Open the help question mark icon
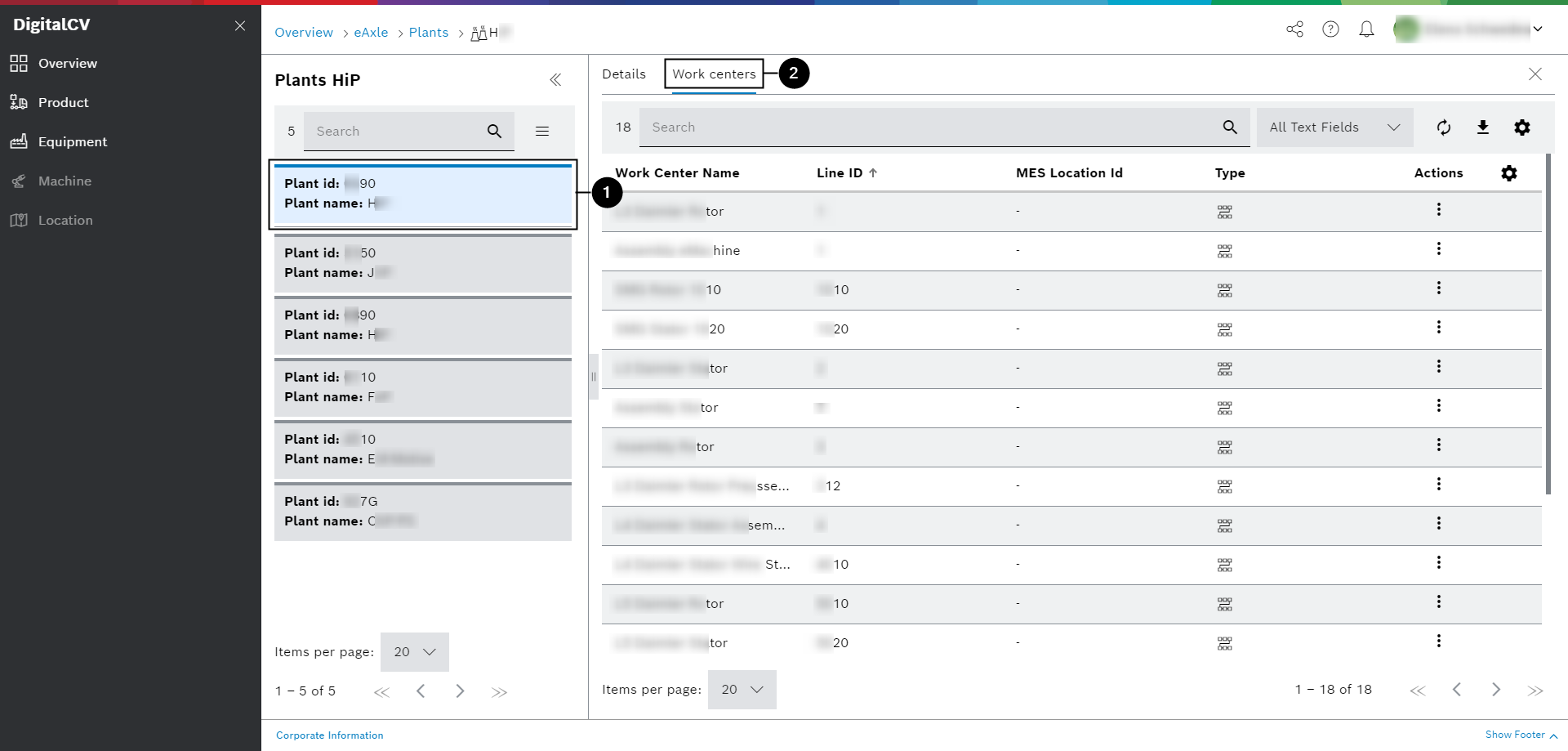The image size is (1568, 751). click(1330, 29)
